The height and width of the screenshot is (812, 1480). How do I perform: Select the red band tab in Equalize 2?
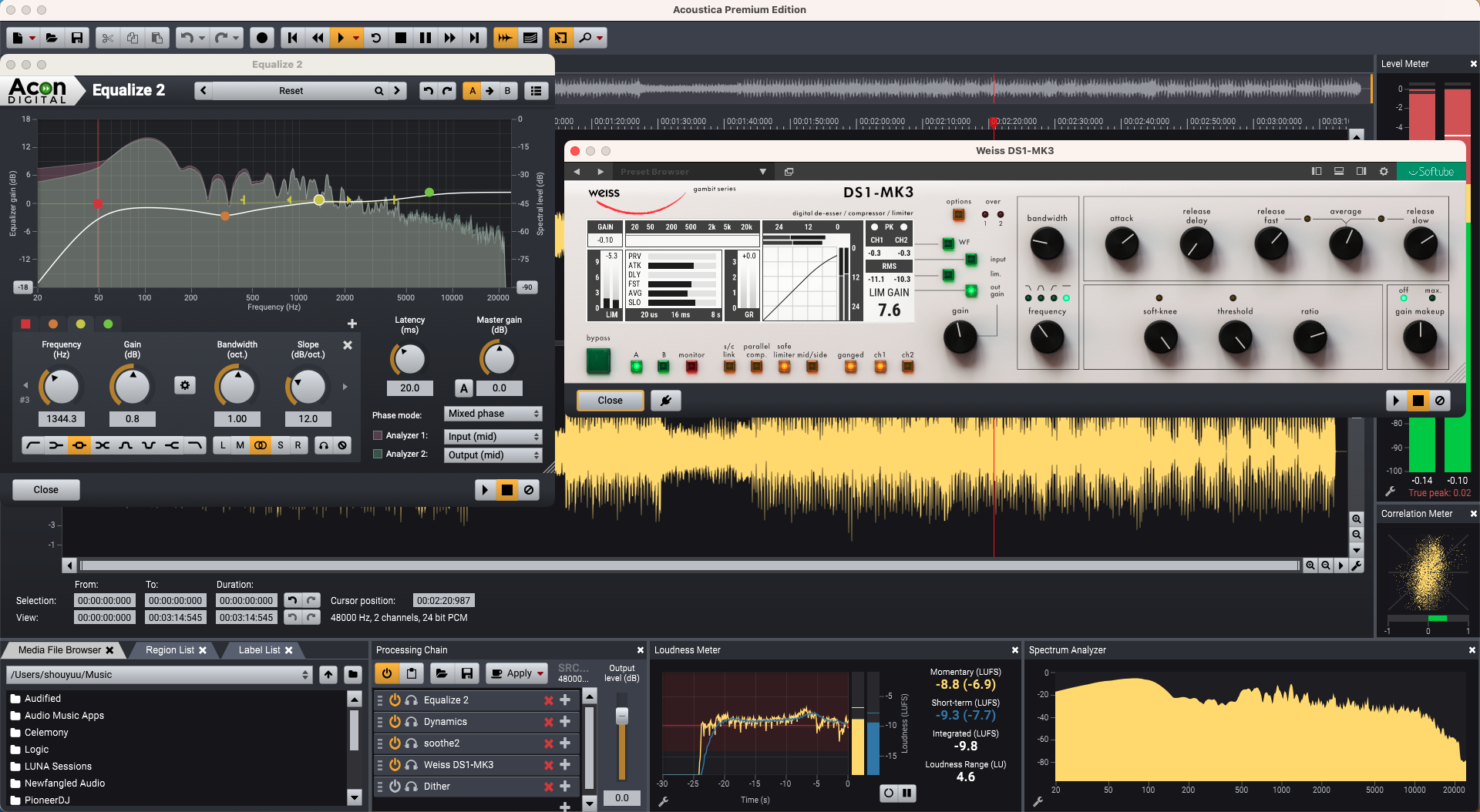click(x=25, y=324)
